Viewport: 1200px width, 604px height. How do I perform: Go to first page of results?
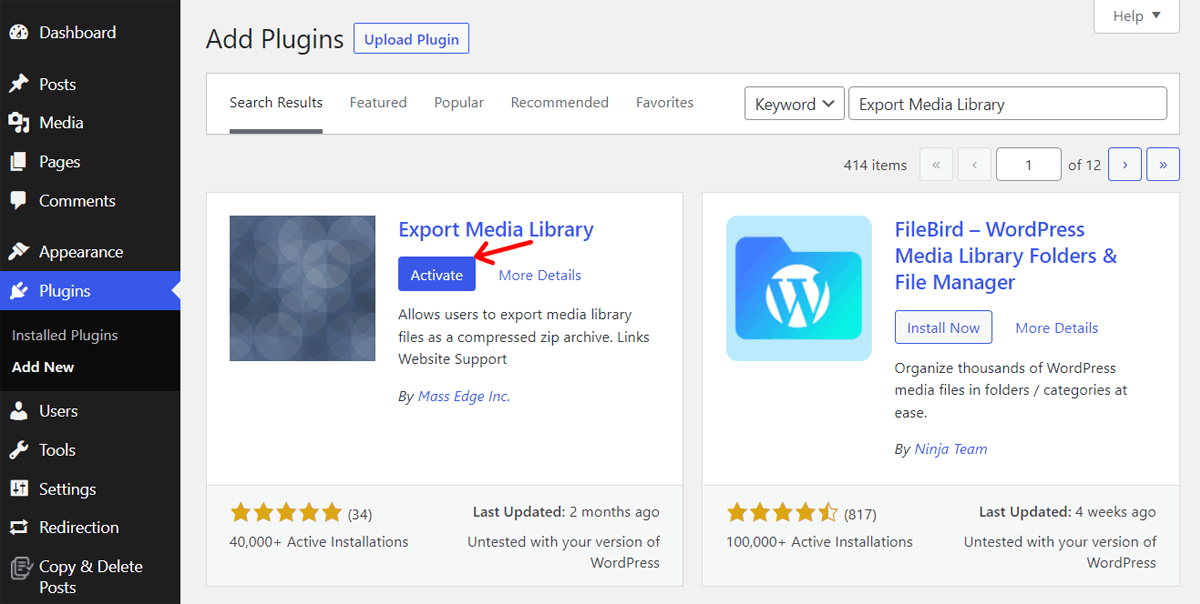(x=936, y=165)
